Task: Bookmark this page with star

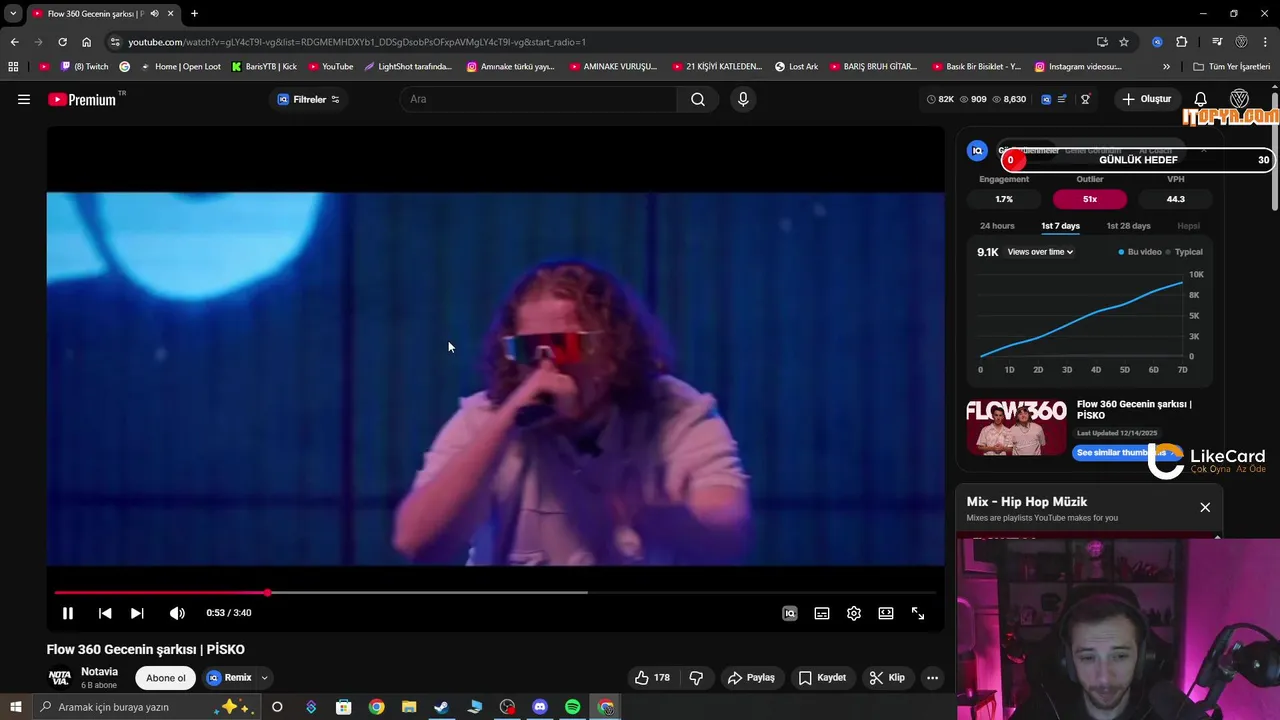Action: click(1124, 42)
